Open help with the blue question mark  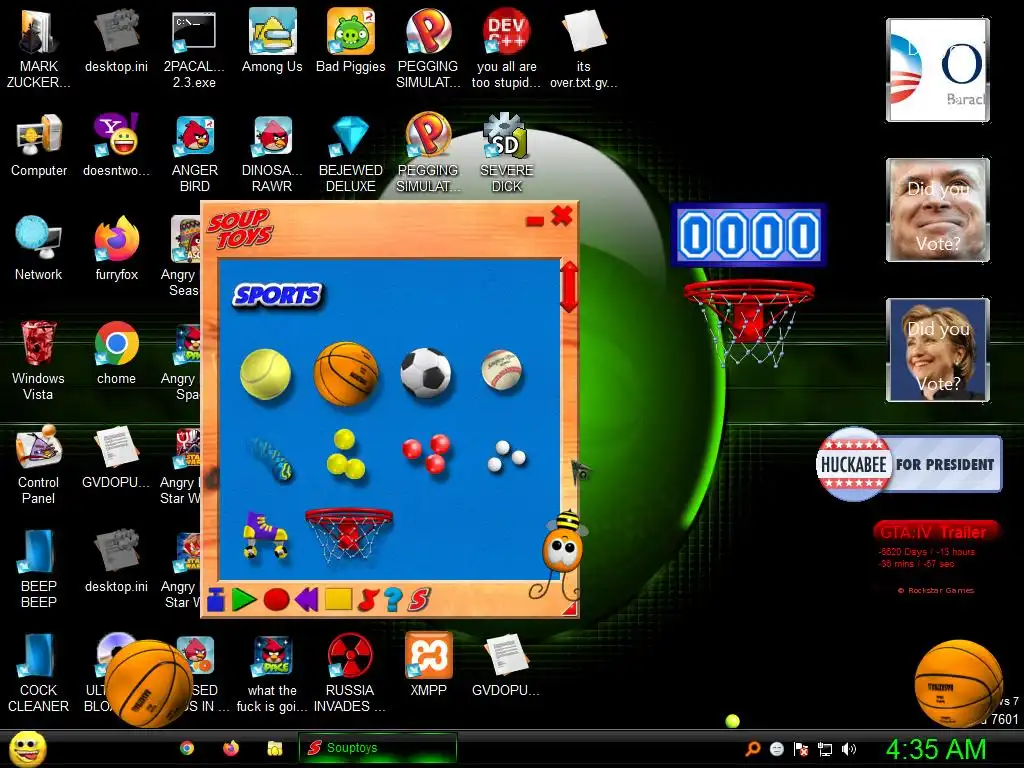pos(392,600)
